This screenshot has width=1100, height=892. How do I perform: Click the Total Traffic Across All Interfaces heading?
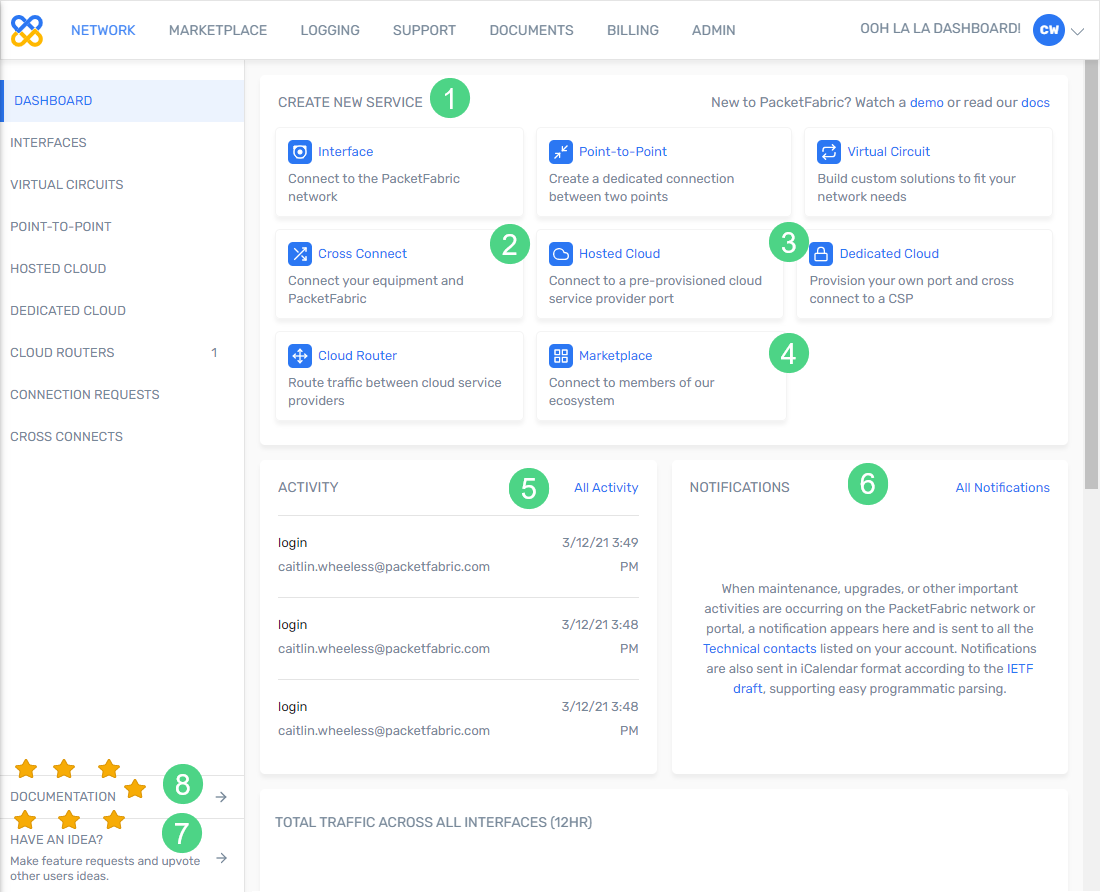pyautogui.click(x=434, y=822)
